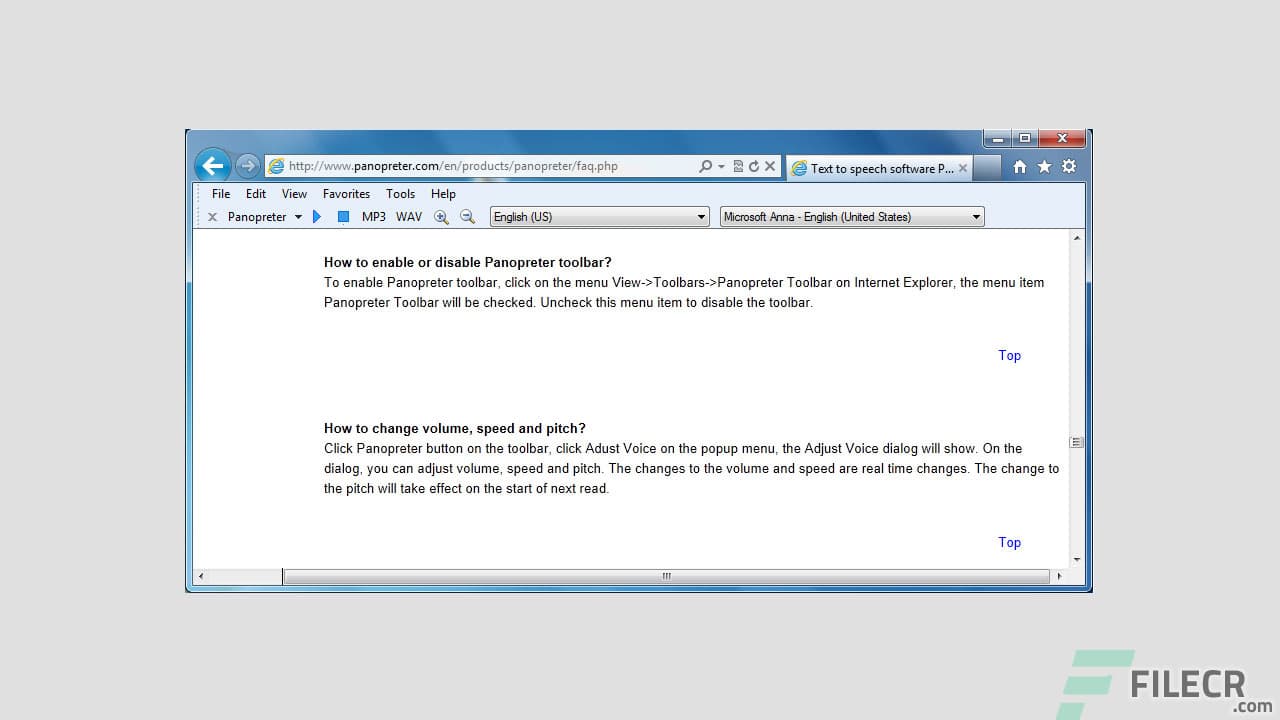Open the Favorites menu
1280x720 pixels.
coord(346,194)
